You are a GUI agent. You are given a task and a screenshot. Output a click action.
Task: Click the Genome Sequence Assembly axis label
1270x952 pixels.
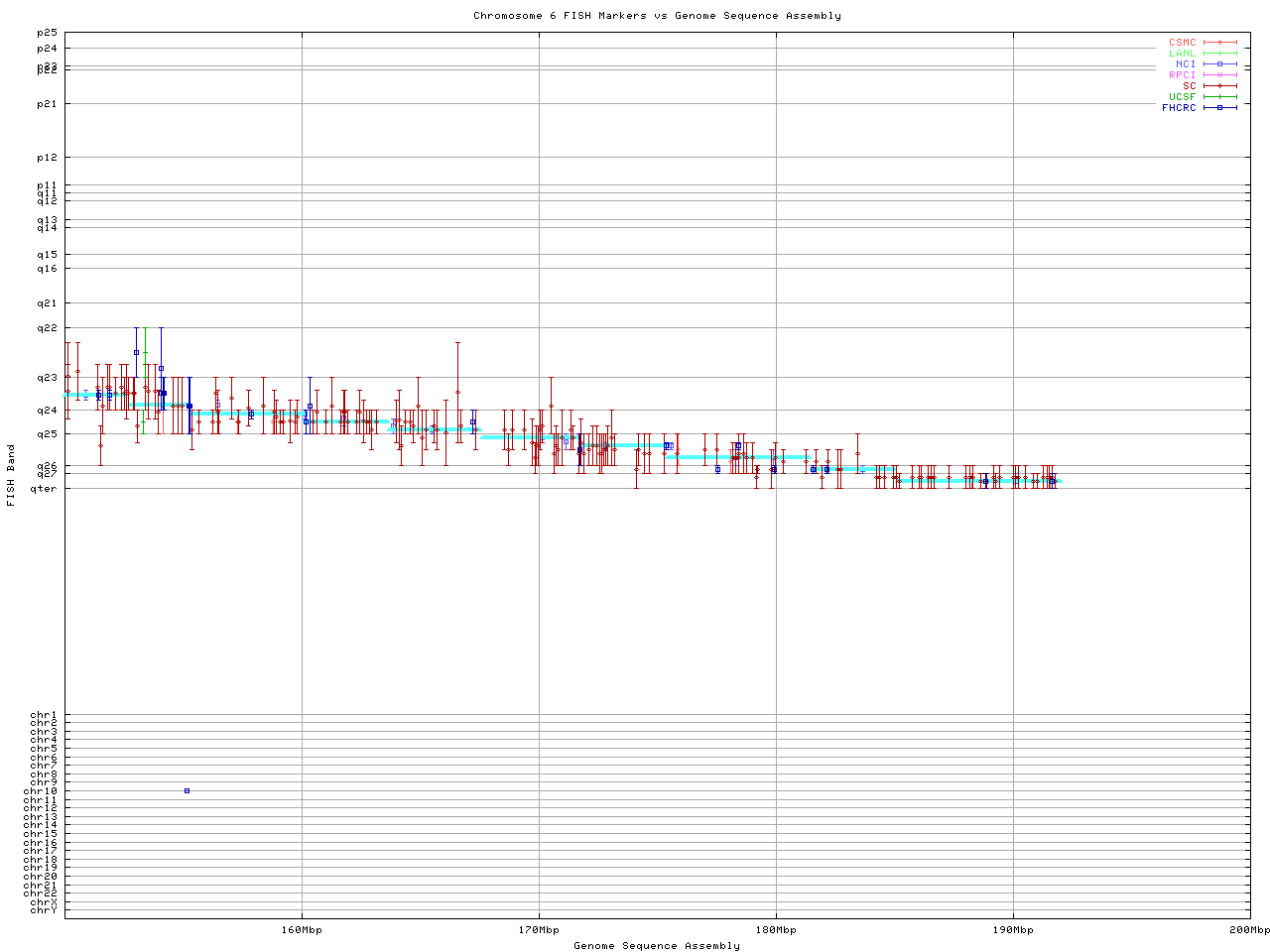657,945
